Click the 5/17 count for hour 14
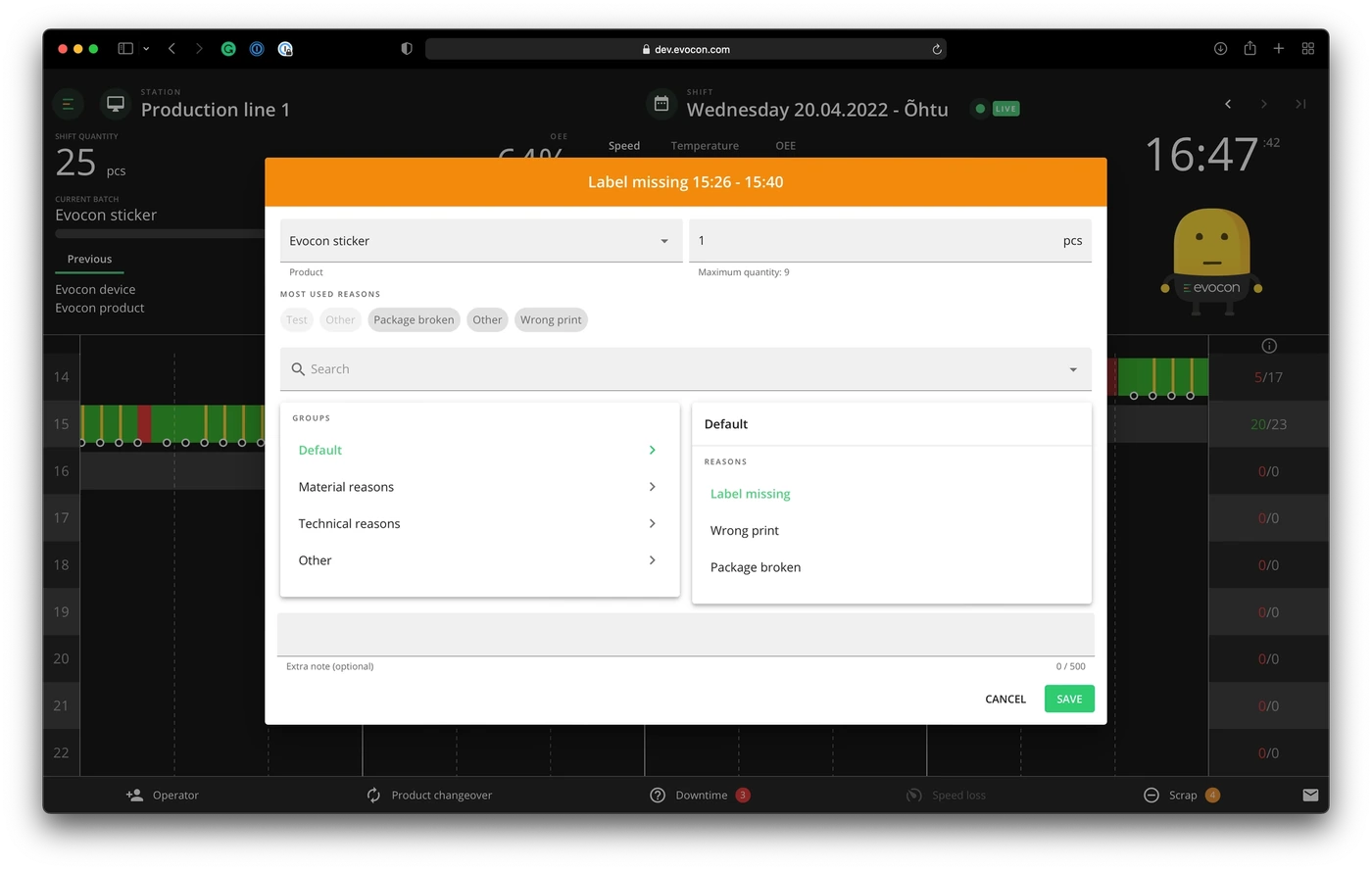This screenshot has width=1372, height=870. [x=1268, y=377]
